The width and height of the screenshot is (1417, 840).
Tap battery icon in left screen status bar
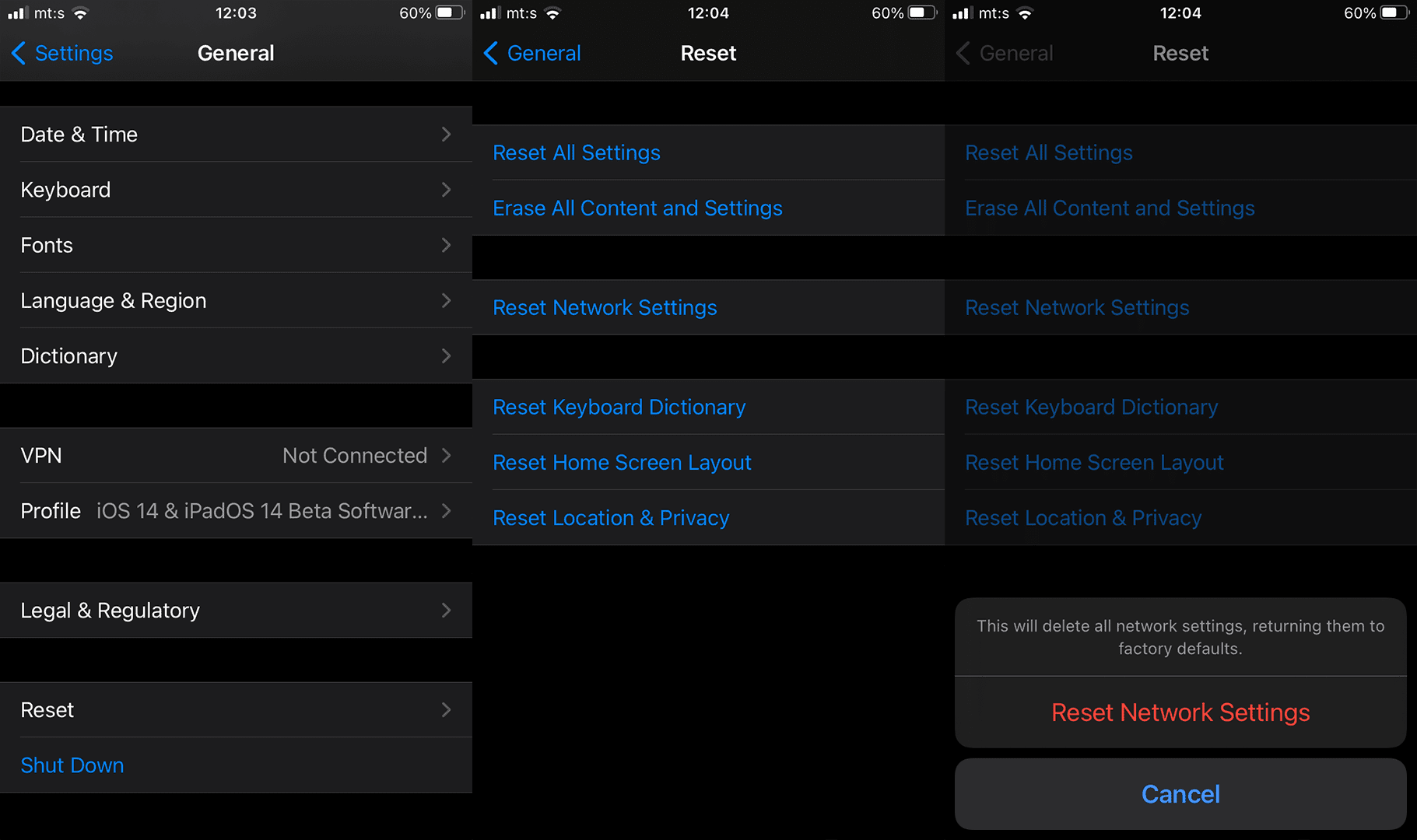(450, 13)
